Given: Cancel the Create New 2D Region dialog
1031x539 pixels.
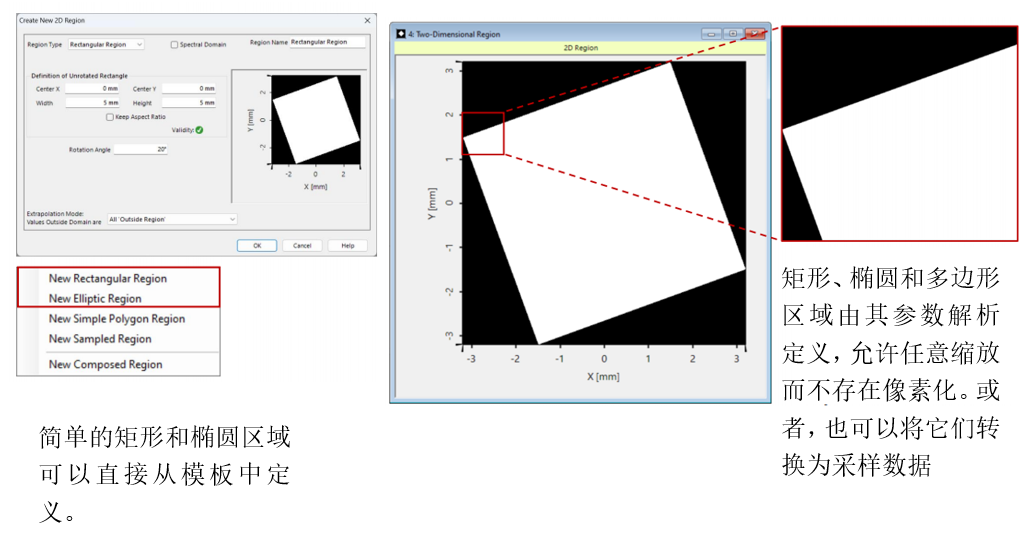Looking at the screenshot, I should click(x=302, y=245).
